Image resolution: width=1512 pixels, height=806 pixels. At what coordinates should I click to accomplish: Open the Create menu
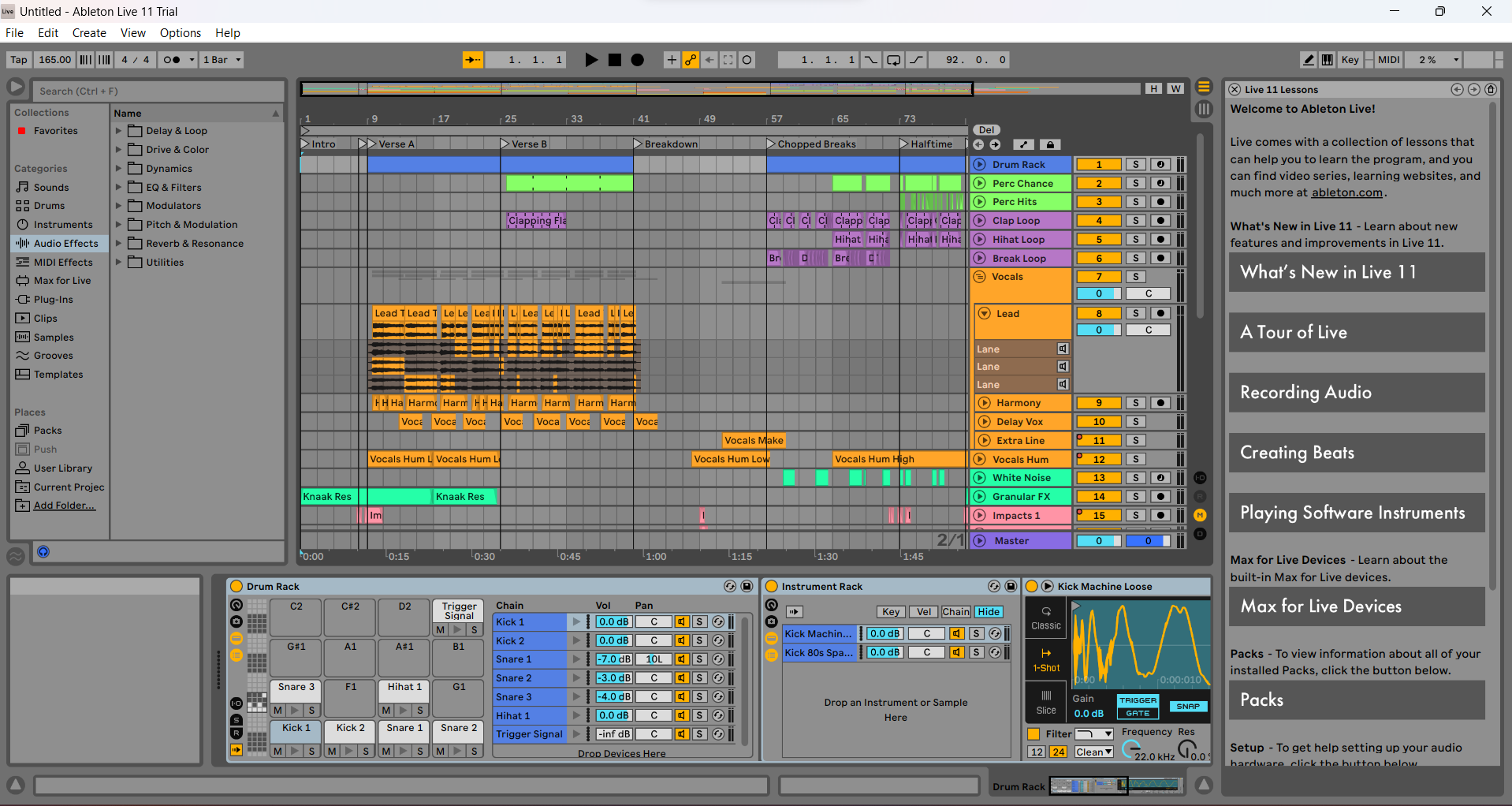coord(89,33)
